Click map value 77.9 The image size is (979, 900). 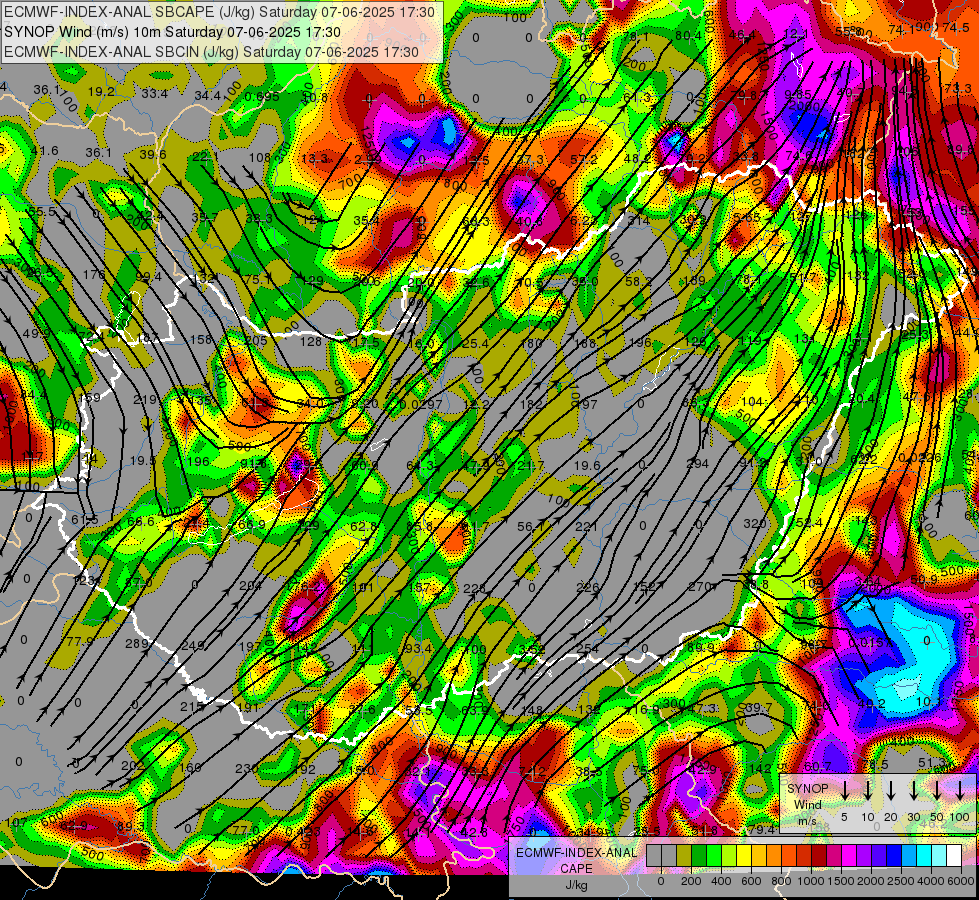(80, 641)
